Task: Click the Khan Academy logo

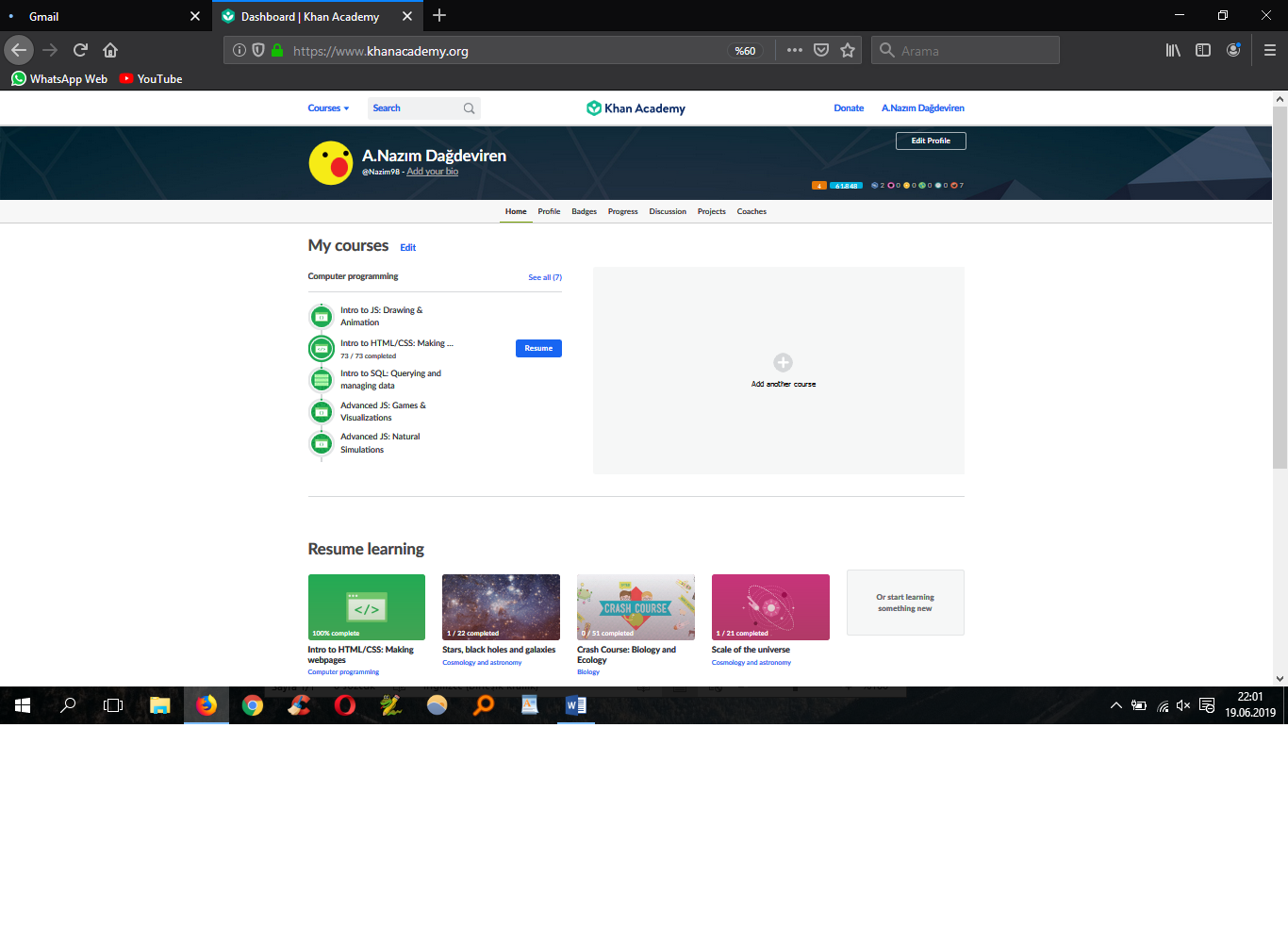Action: [x=636, y=108]
